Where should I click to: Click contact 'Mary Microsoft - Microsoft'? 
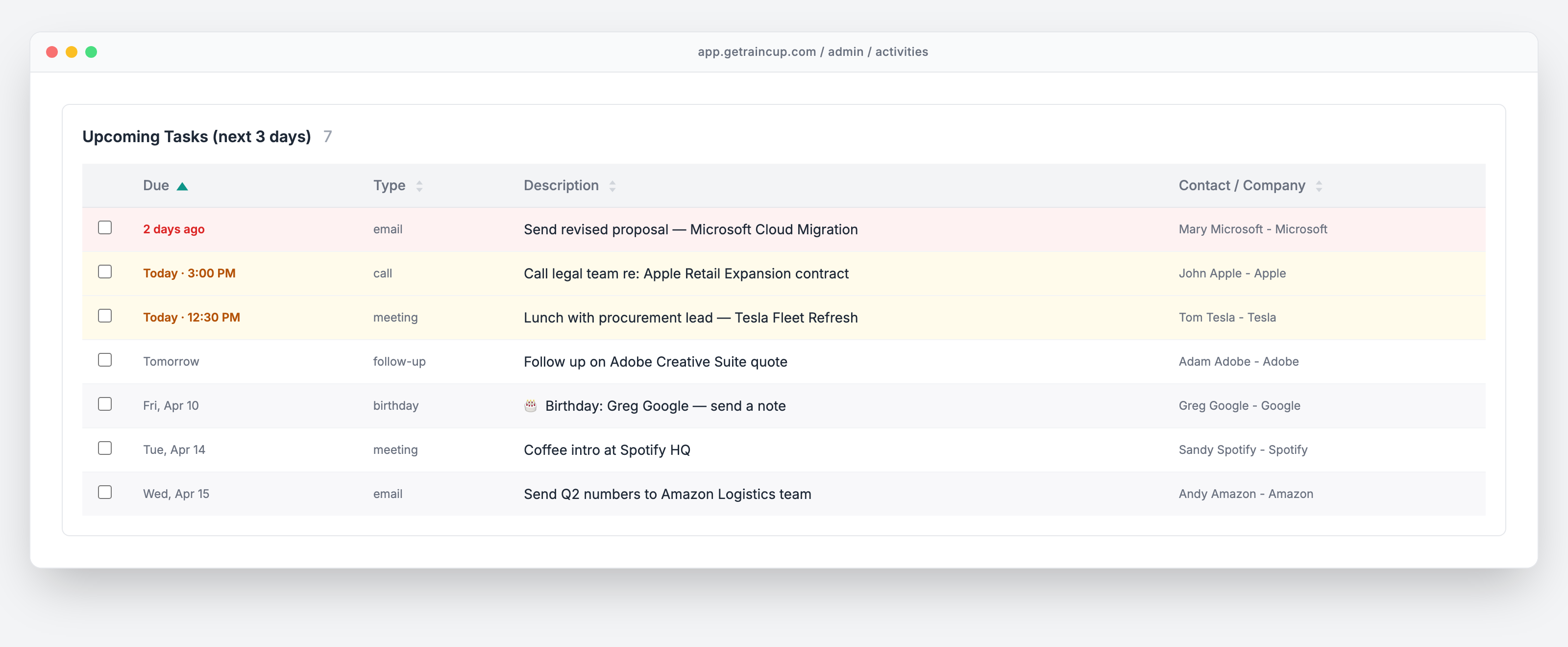pyautogui.click(x=1253, y=229)
